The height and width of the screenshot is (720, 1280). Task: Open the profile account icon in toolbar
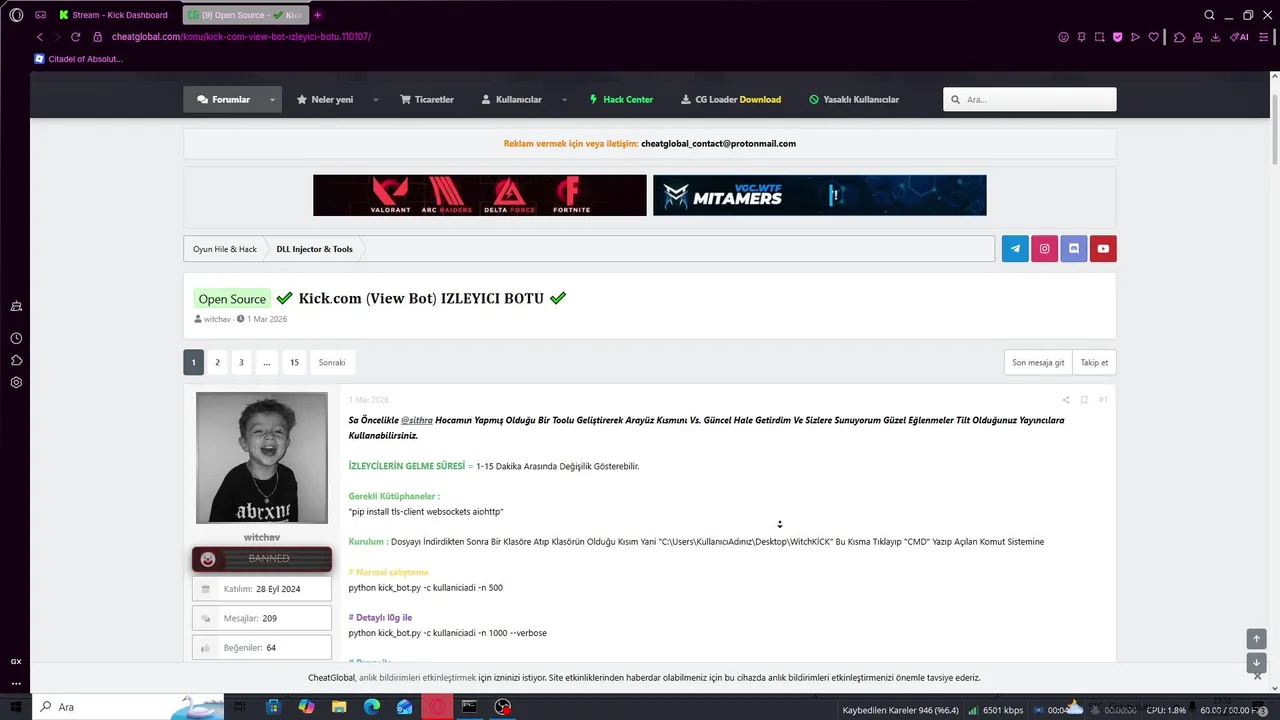point(1197,37)
